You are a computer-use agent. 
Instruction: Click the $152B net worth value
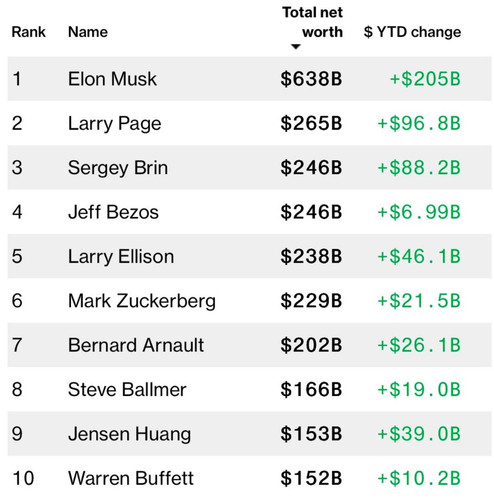(x=311, y=478)
